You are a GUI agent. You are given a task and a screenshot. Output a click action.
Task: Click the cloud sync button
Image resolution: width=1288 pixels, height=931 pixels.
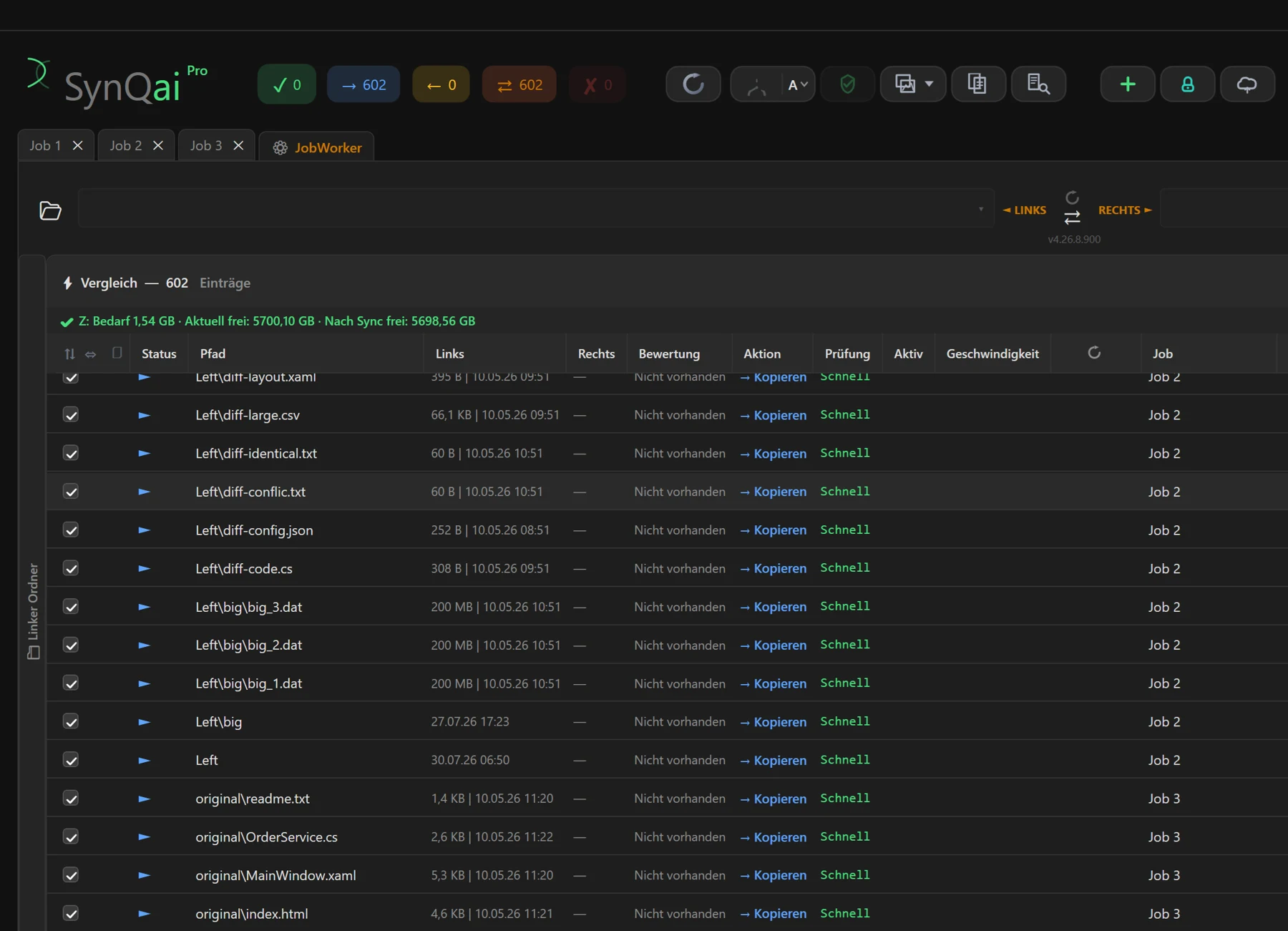tap(1247, 84)
